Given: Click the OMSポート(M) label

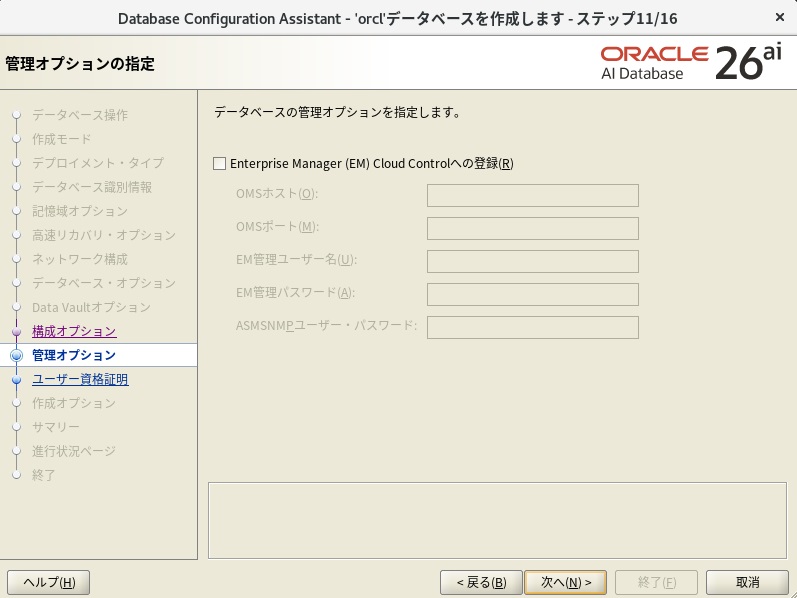Looking at the screenshot, I should coord(278,227).
